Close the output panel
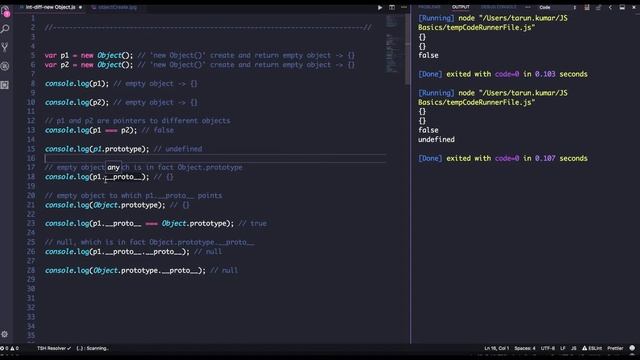640x360 pixels. pyautogui.click(x=634, y=7)
